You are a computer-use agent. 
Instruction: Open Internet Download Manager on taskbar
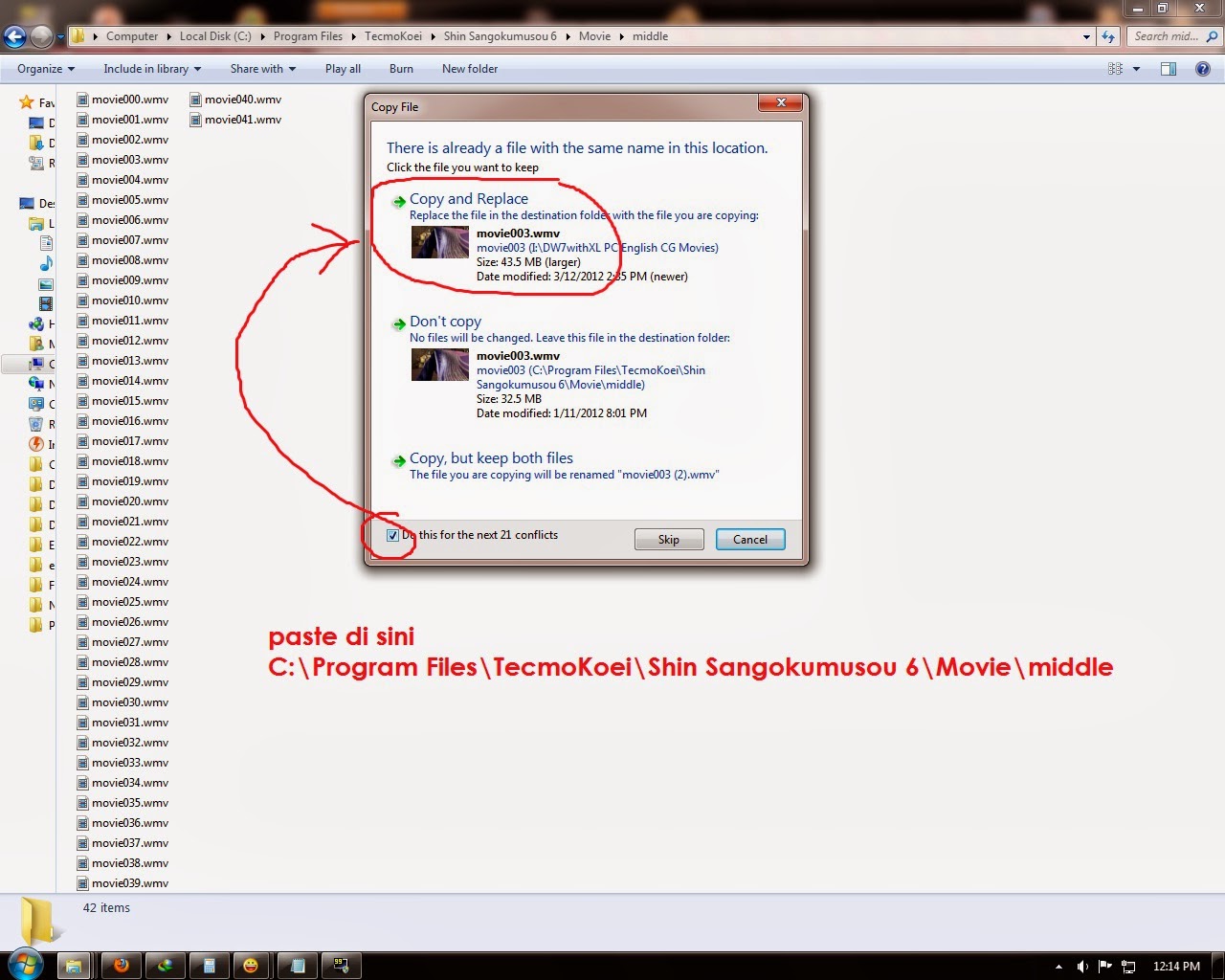(x=165, y=966)
